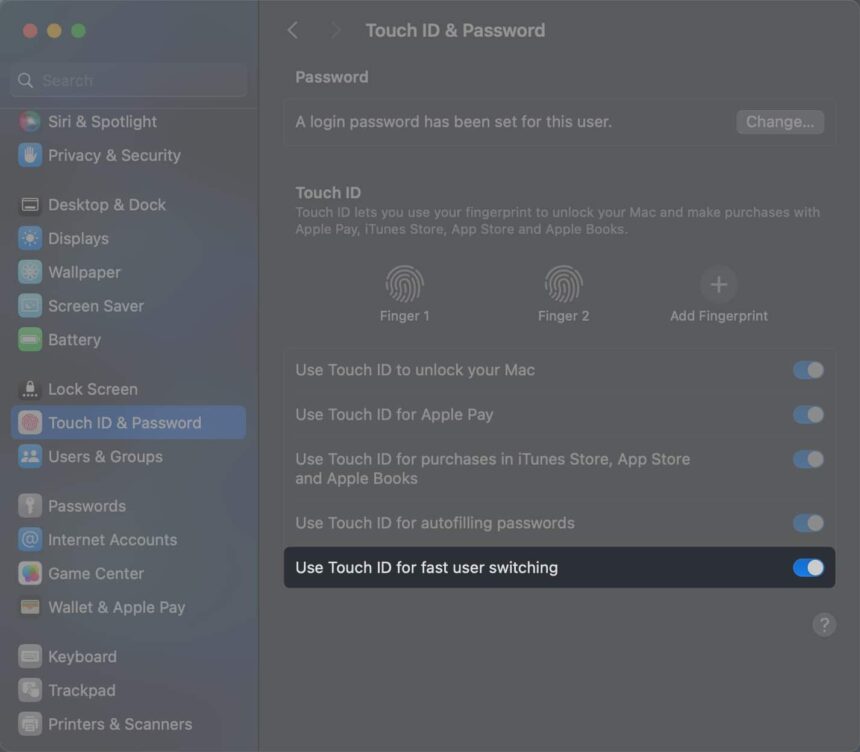Toggle Use Touch ID to unlock your Mac

808,370
